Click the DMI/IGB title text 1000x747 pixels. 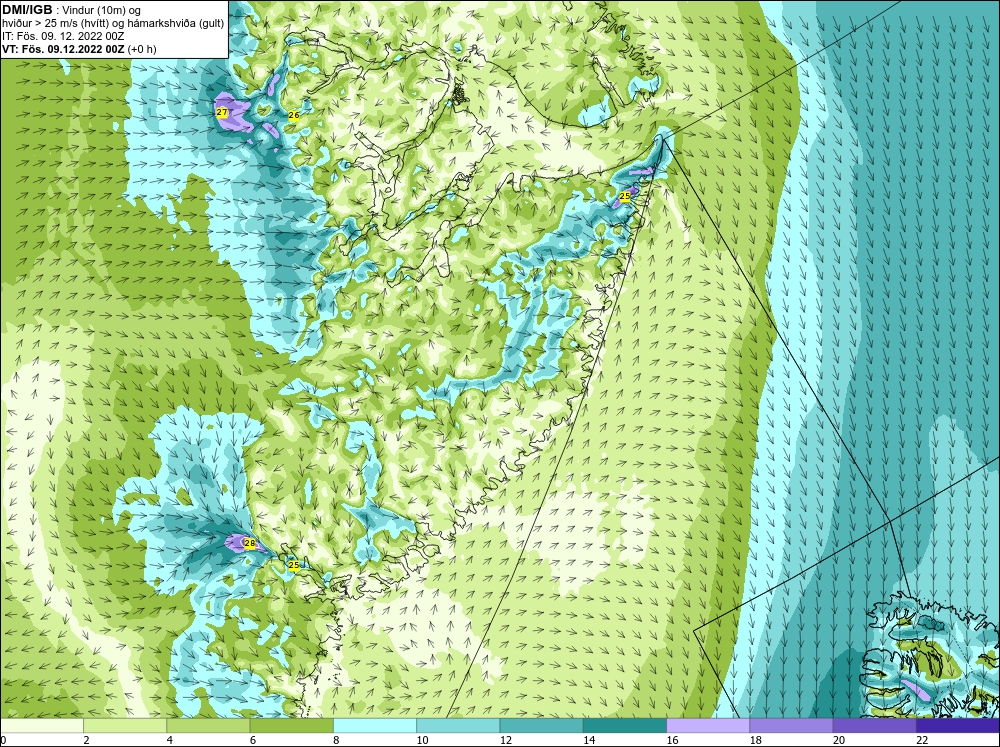(x=27, y=10)
